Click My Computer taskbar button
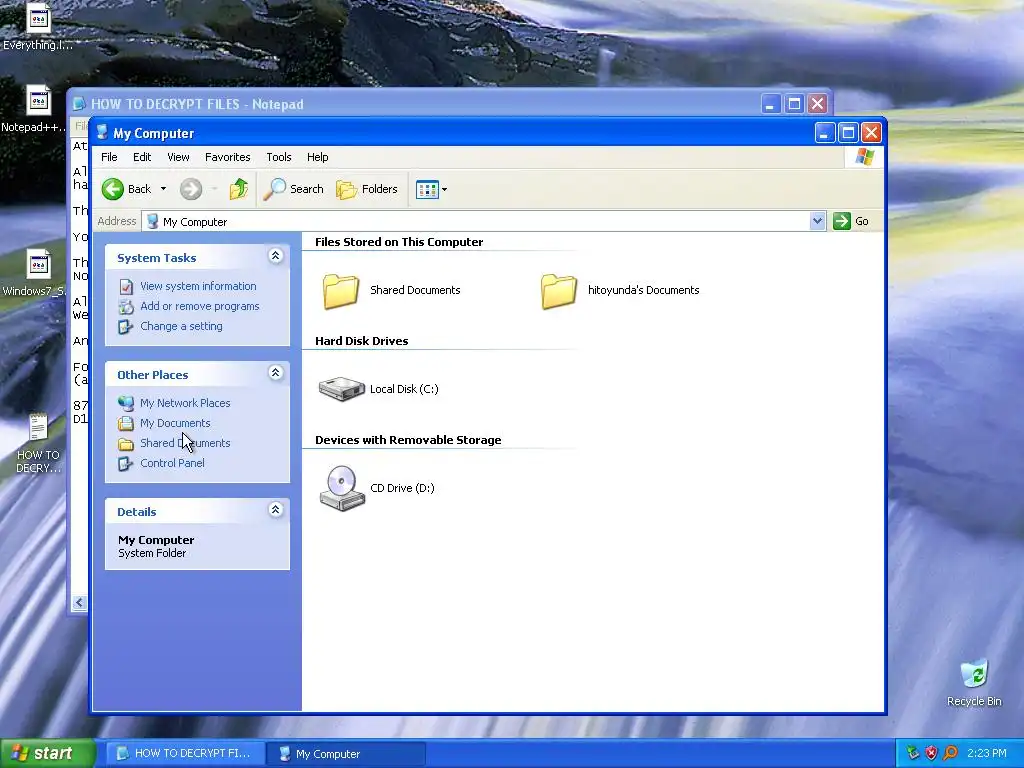The height and width of the screenshot is (768, 1024). pos(346,754)
